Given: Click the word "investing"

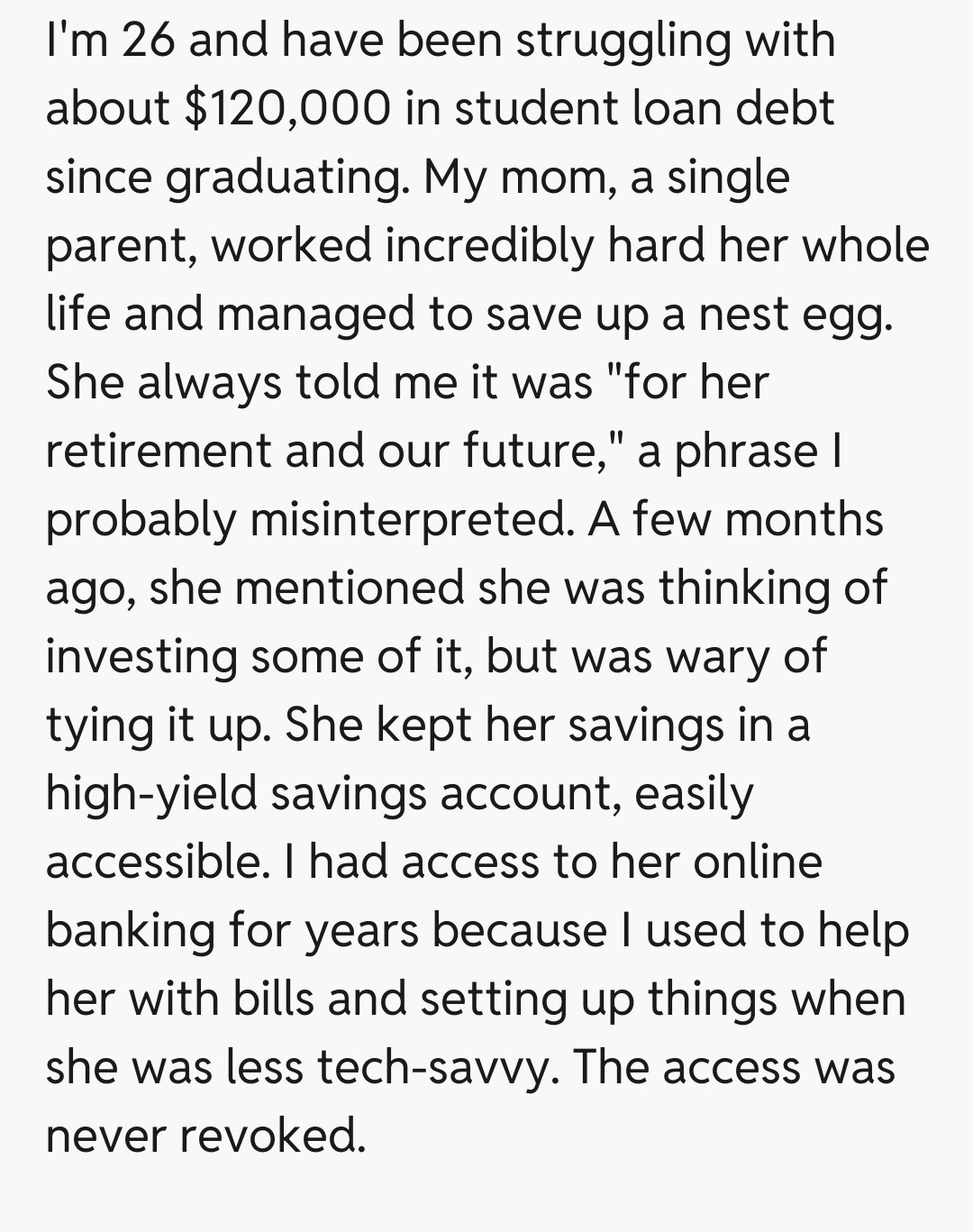Looking at the screenshot, I should pos(141,656).
